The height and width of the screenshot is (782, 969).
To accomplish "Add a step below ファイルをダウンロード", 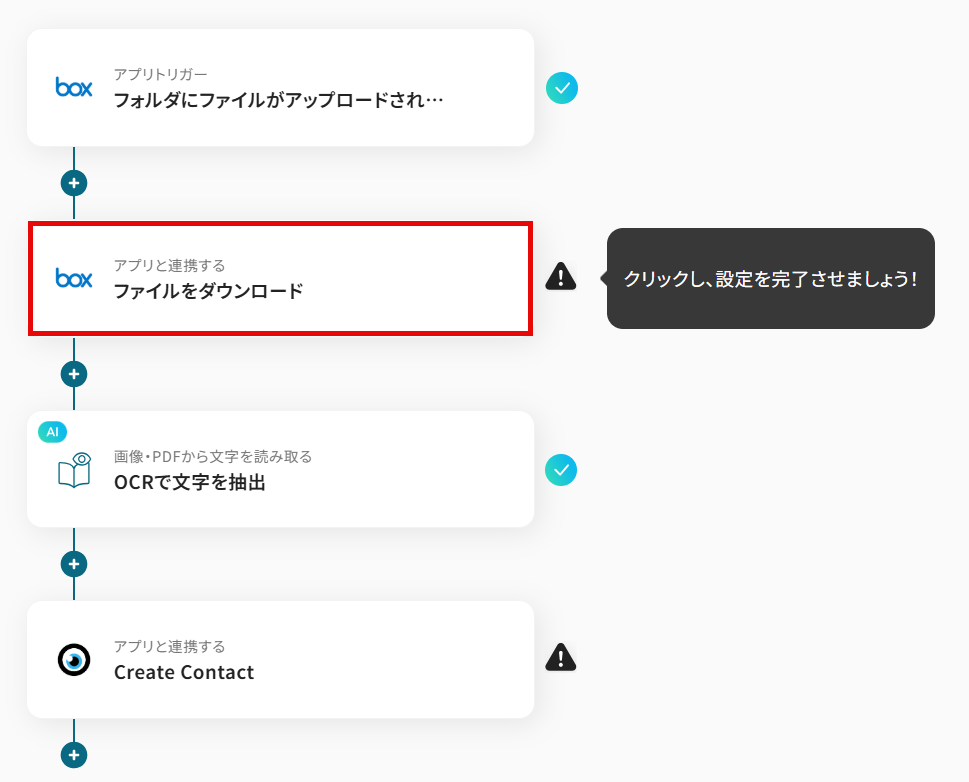I will [x=74, y=374].
